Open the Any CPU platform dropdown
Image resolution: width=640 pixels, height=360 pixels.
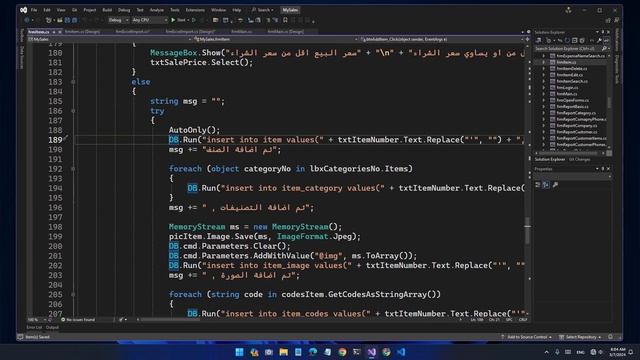(149, 20)
